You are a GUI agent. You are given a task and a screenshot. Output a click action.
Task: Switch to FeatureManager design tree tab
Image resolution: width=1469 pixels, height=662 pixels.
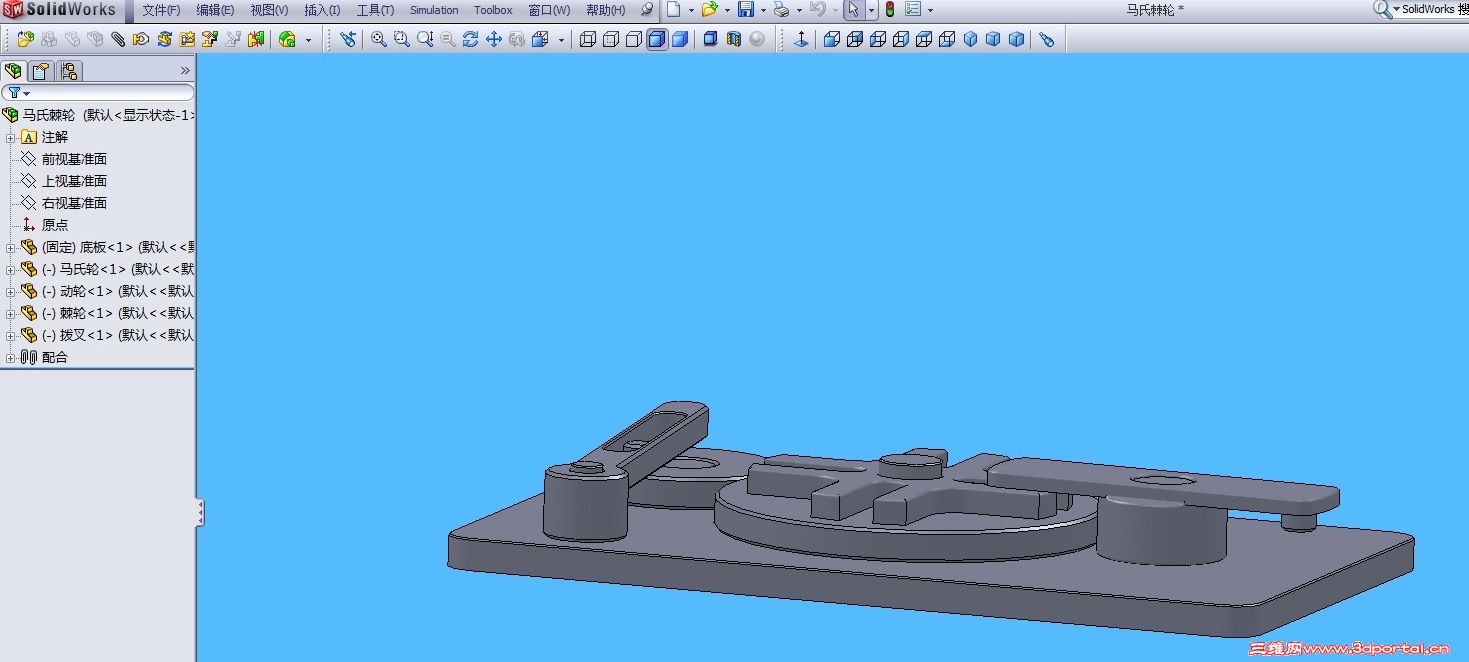[13, 71]
